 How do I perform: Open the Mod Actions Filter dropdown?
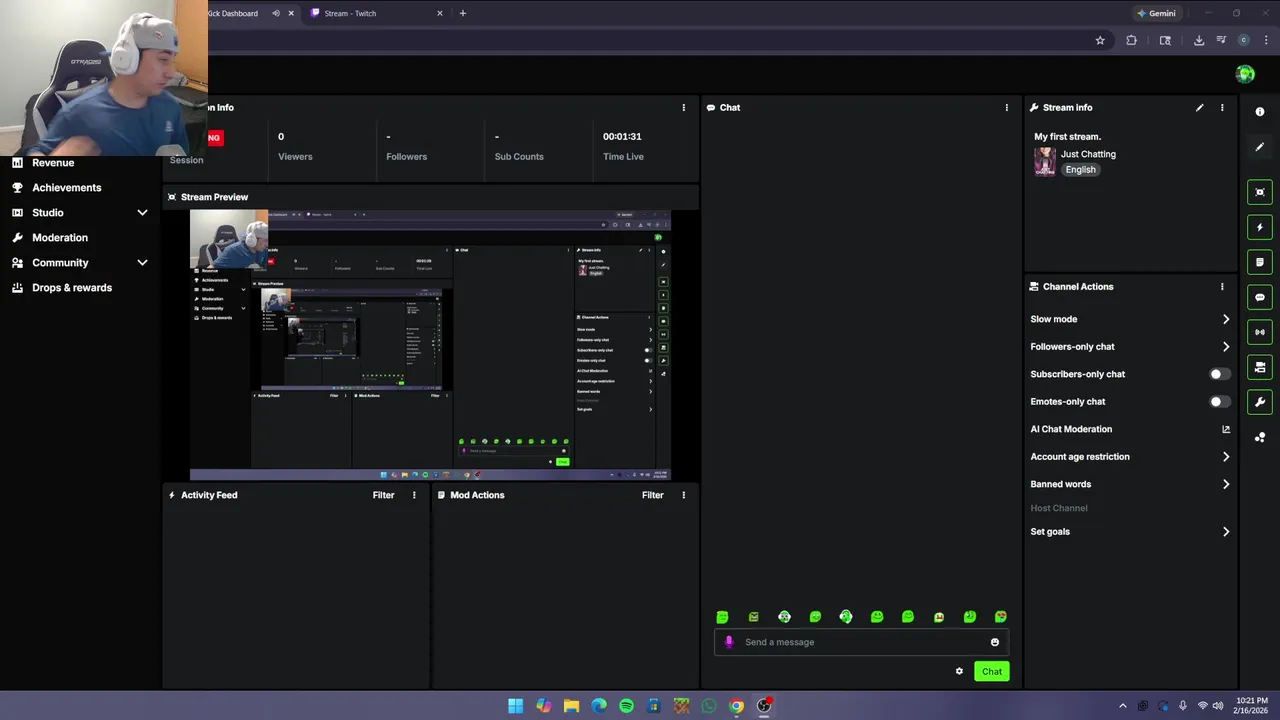click(652, 495)
